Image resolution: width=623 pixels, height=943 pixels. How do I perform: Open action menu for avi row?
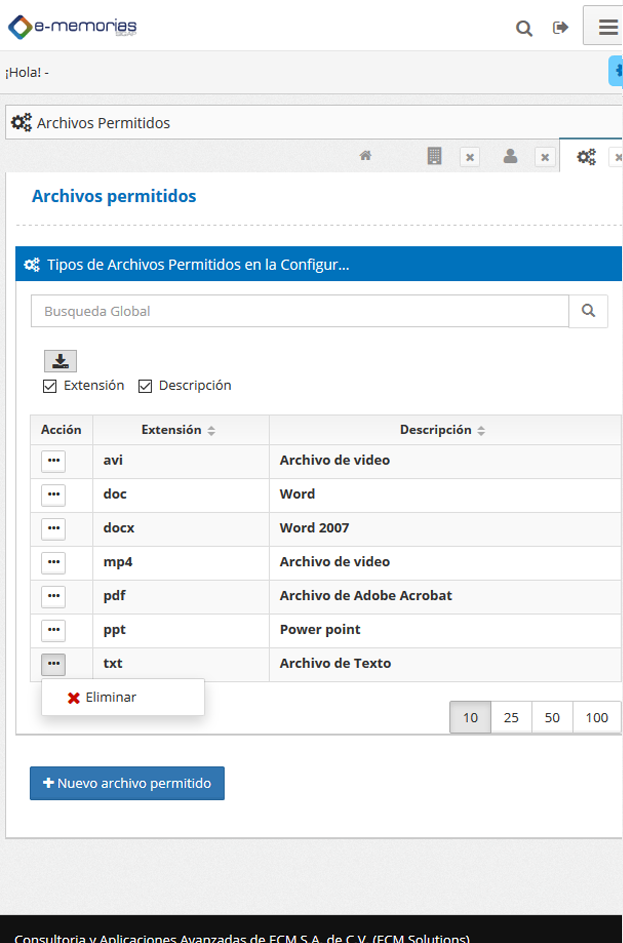click(54, 461)
